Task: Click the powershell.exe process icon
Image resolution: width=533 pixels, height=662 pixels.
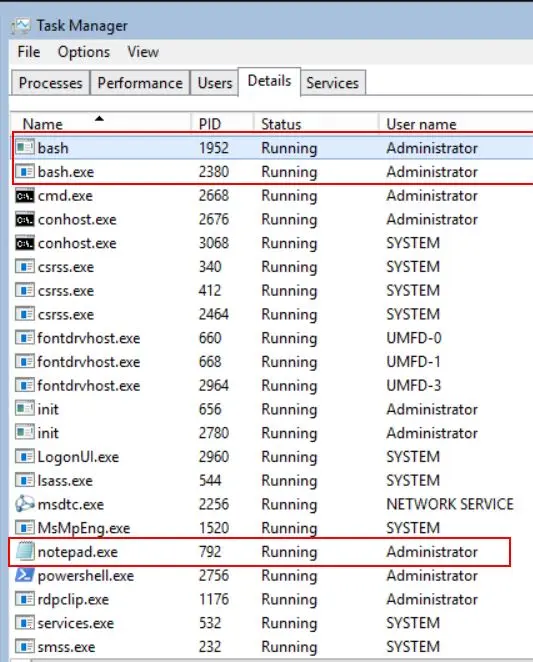Action: pyautogui.click(x=25, y=575)
